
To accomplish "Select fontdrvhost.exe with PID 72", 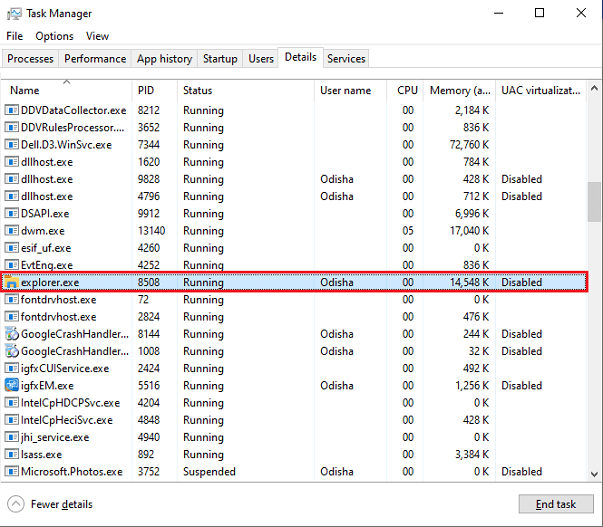I will [x=58, y=300].
